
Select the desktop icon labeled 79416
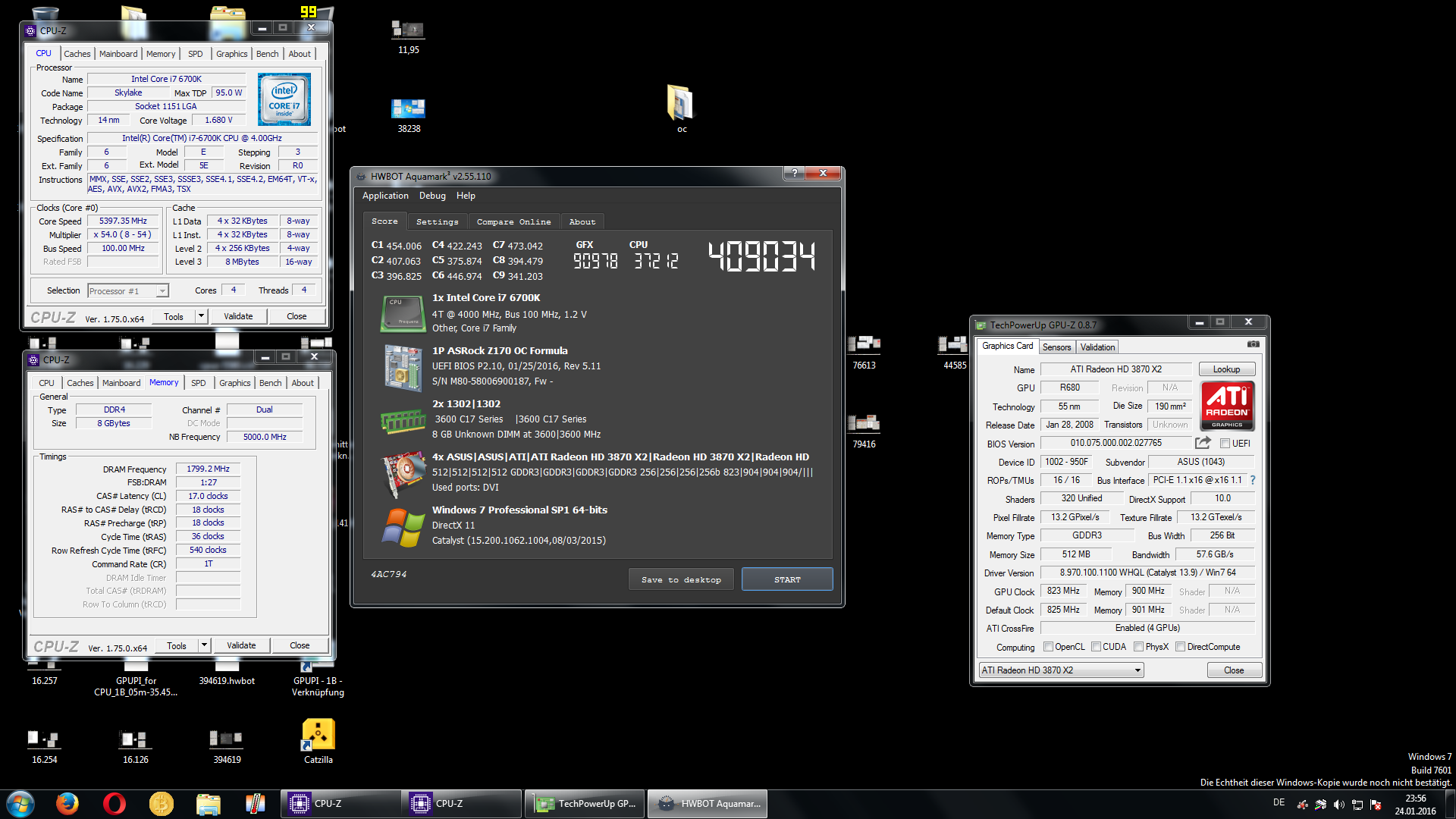point(864,431)
